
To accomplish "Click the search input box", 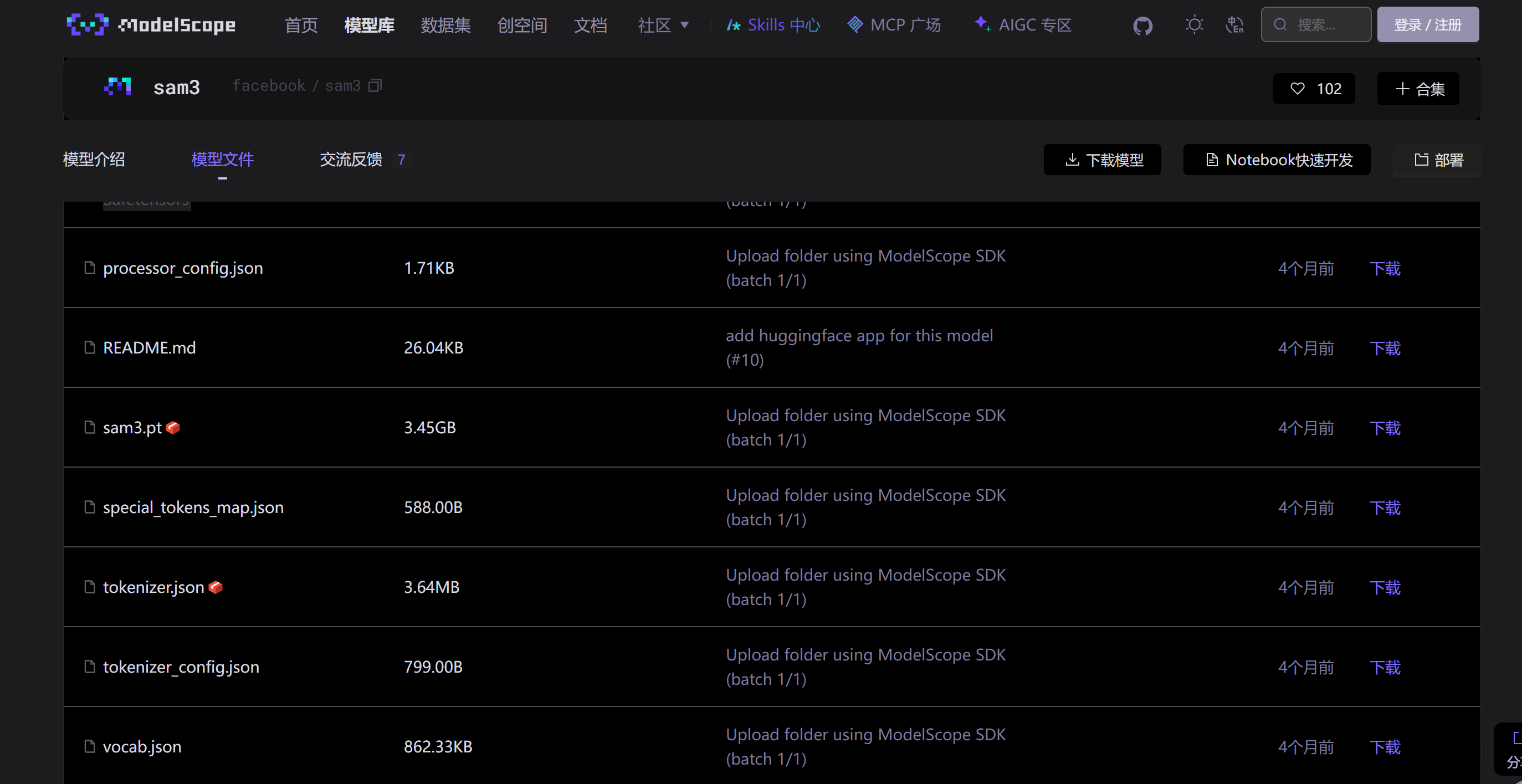I will point(1324,25).
